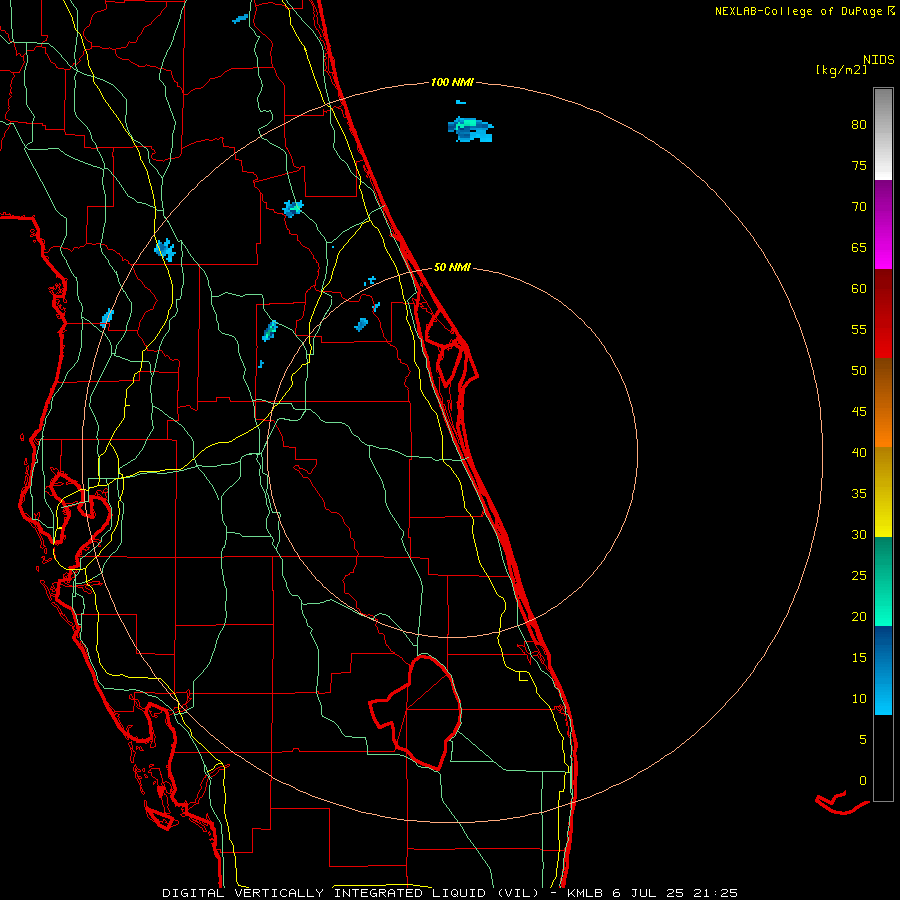900x900 pixels.
Task: Click the orange-brown segment of the color bar
Action: [883, 402]
